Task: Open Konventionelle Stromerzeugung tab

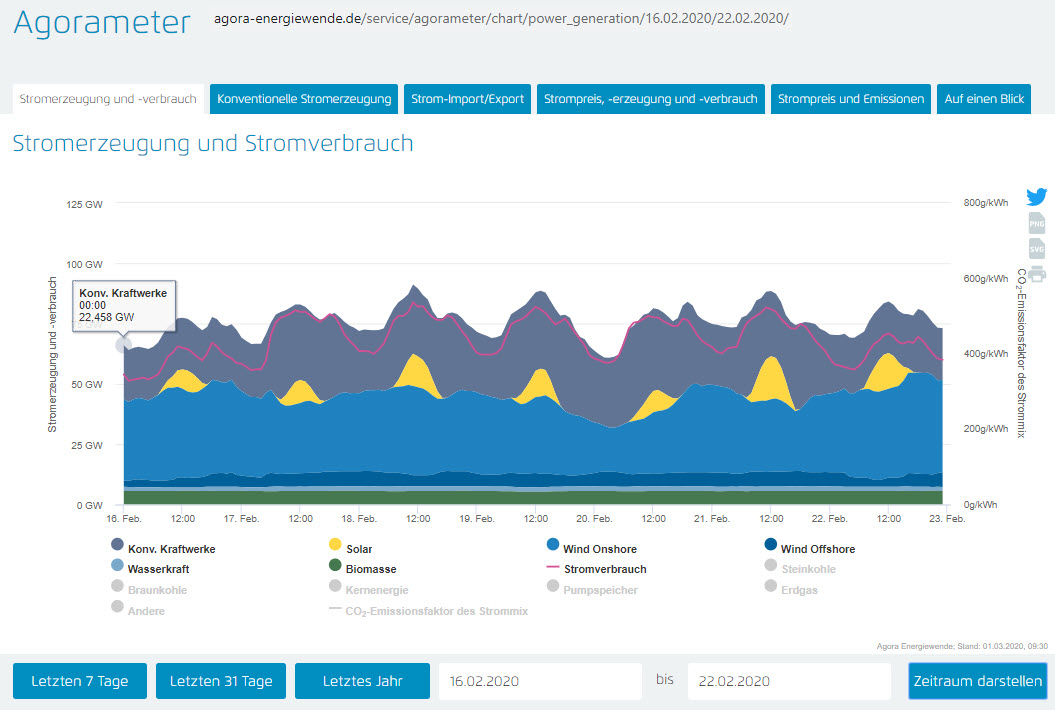Action: click(x=304, y=99)
